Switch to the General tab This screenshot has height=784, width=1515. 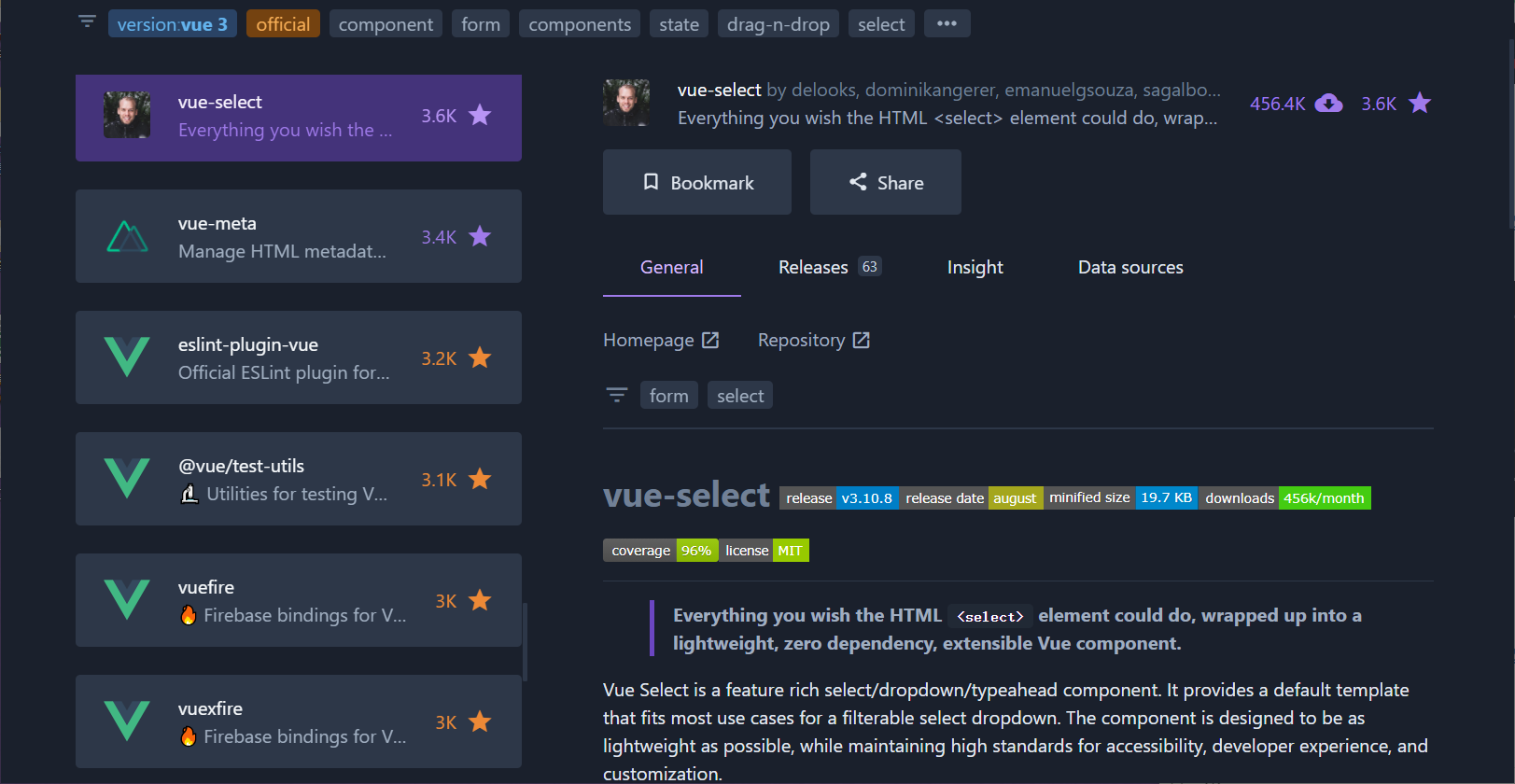pyautogui.click(x=672, y=268)
